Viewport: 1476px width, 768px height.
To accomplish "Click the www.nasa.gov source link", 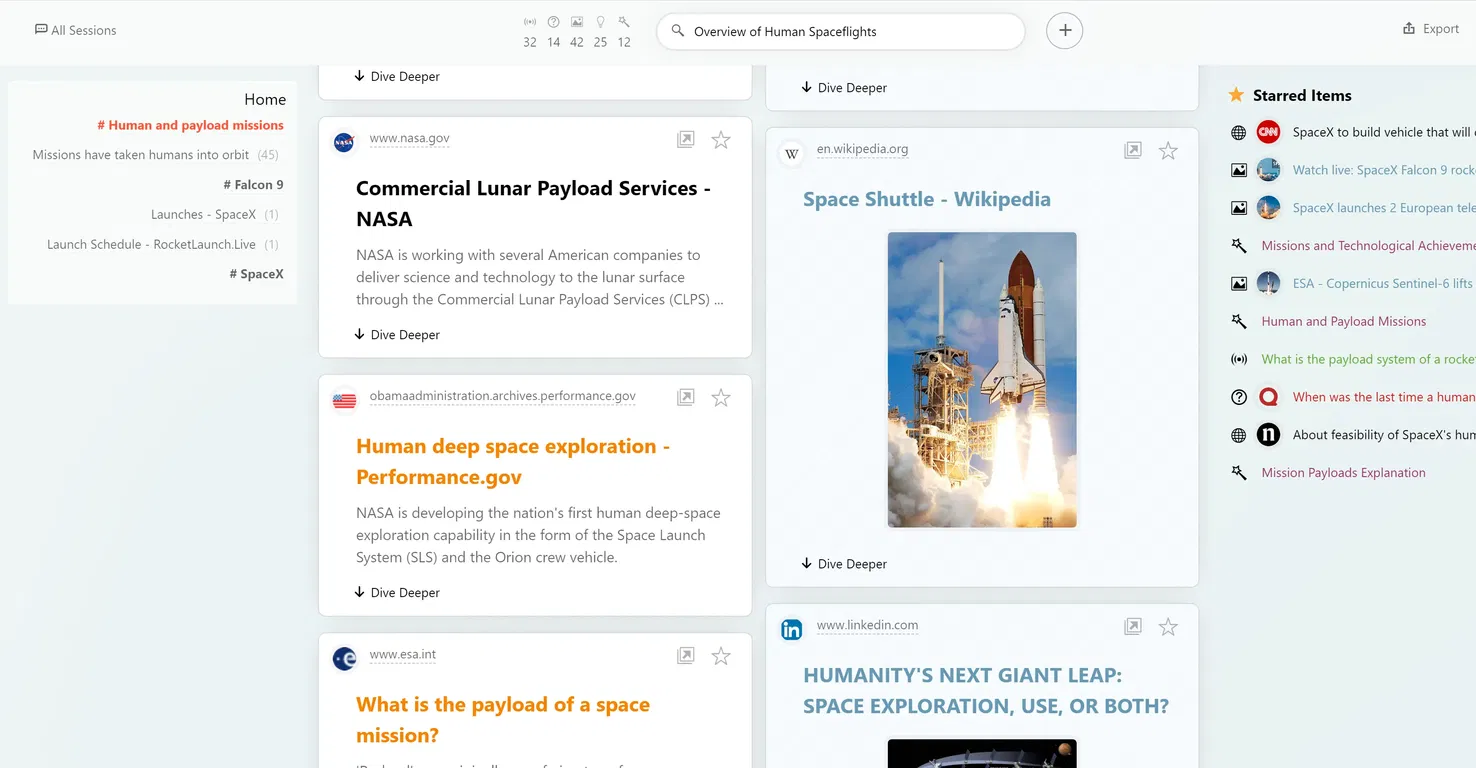I will pyautogui.click(x=409, y=138).
